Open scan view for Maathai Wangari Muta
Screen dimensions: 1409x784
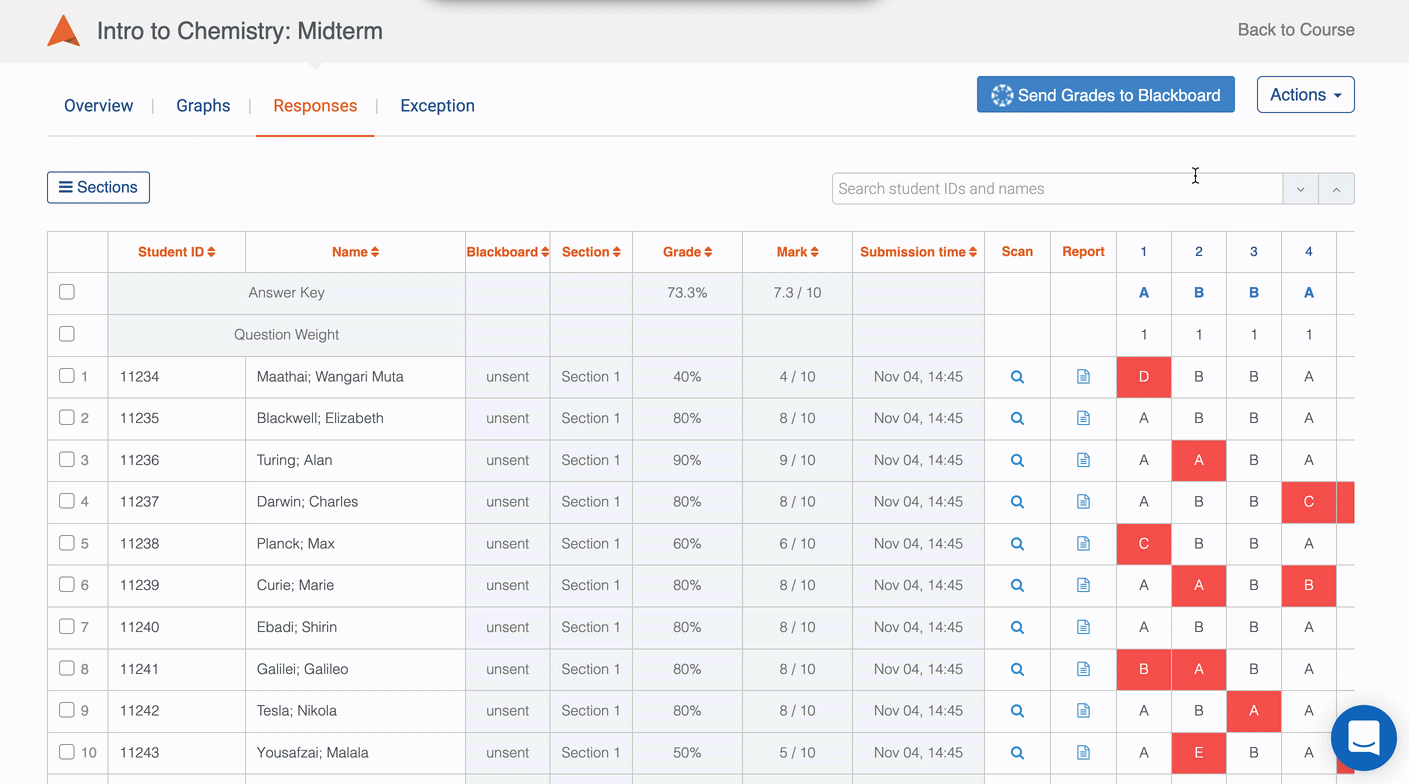pyautogui.click(x=1017, y=377)
